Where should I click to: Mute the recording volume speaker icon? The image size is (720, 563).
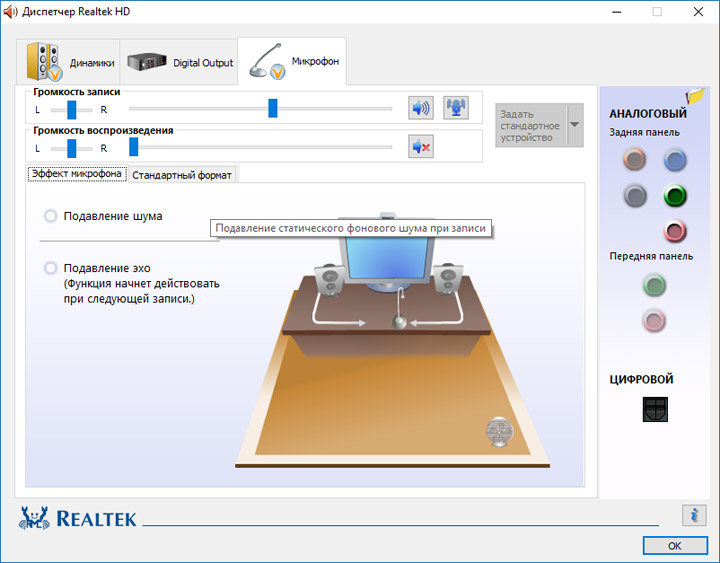click(x=421, y=108)
